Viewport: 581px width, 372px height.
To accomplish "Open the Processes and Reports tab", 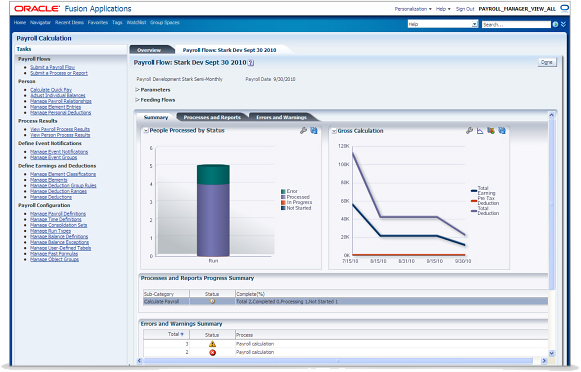I will 212,117.
